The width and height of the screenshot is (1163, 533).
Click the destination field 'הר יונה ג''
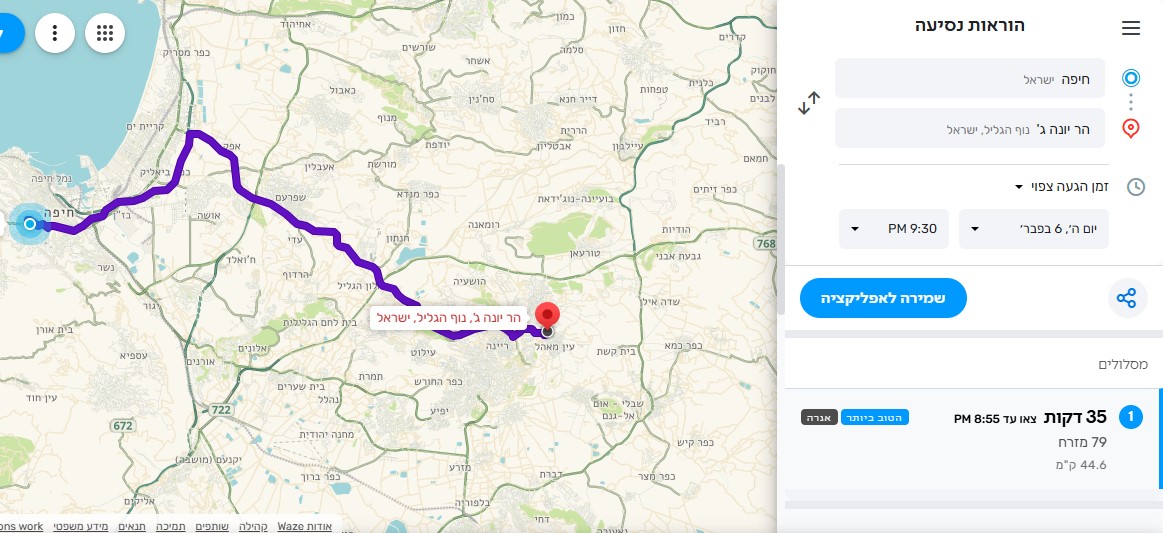tap(971, 128)
